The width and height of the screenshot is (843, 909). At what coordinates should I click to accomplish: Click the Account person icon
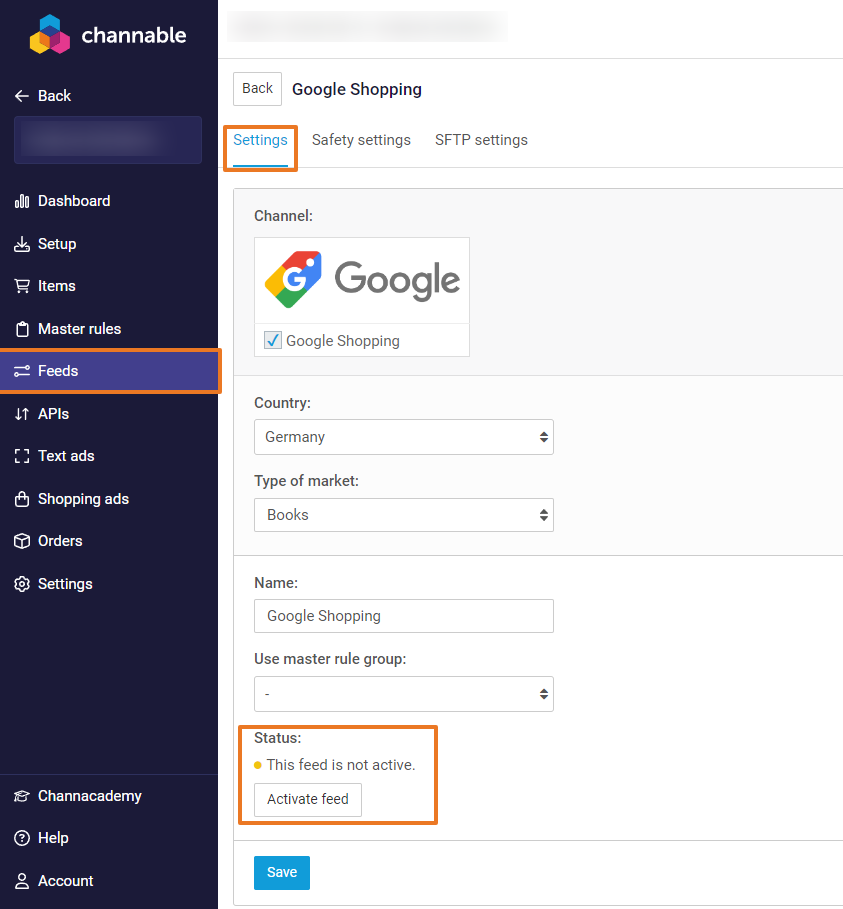tap(21, 881)
